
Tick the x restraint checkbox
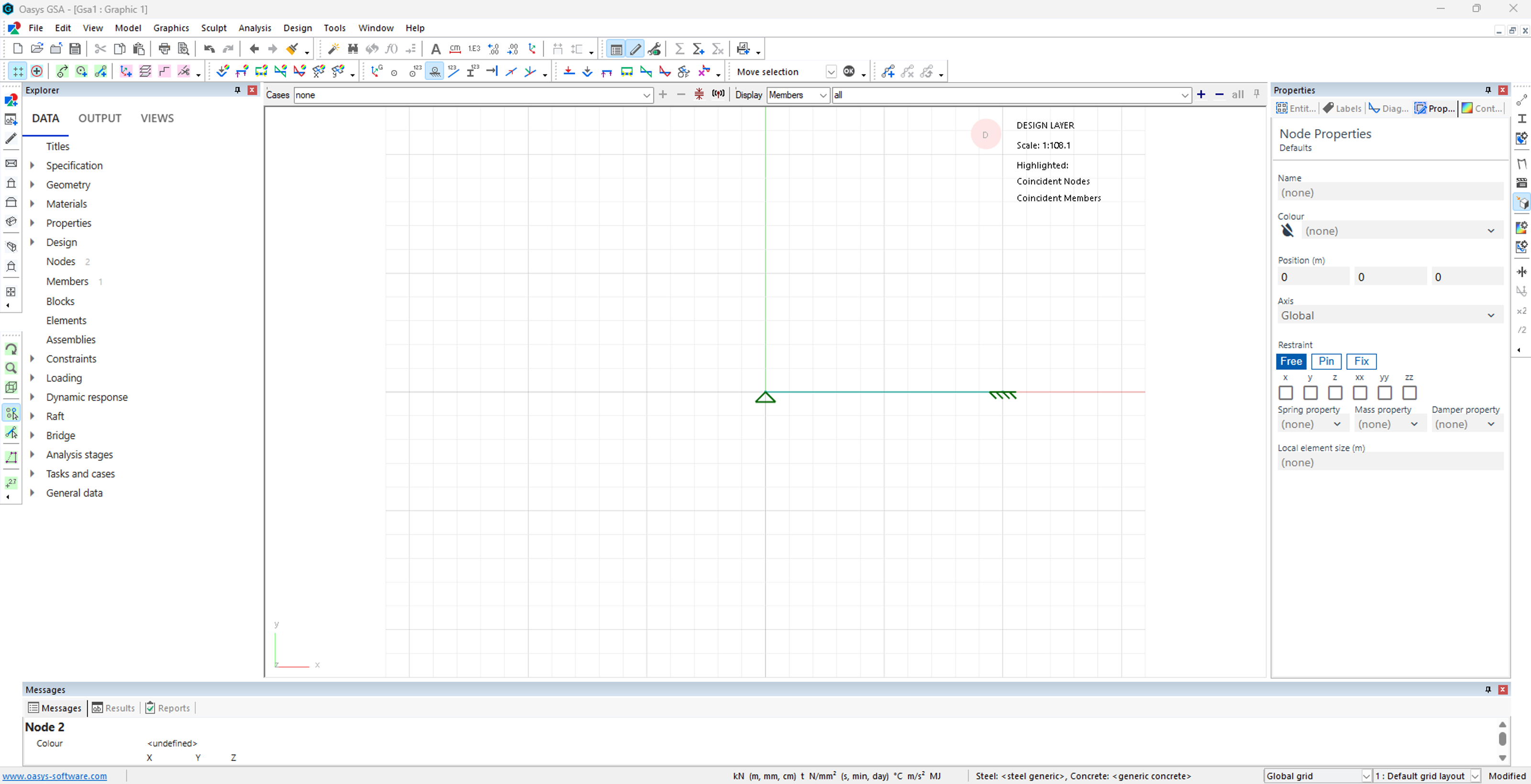[x=1286, y=393]
